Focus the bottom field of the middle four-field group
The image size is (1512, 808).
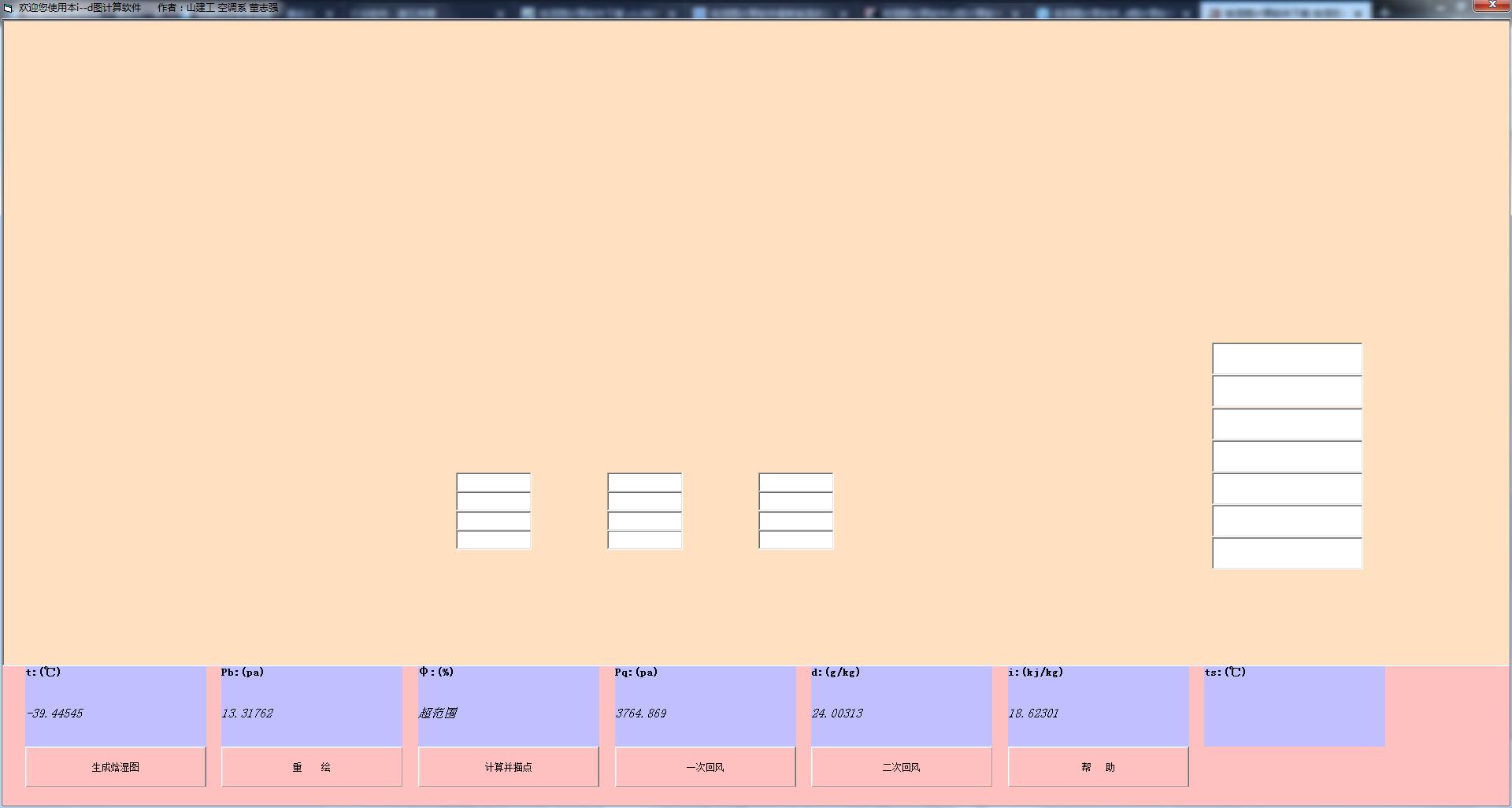click(x=644, y=540)
